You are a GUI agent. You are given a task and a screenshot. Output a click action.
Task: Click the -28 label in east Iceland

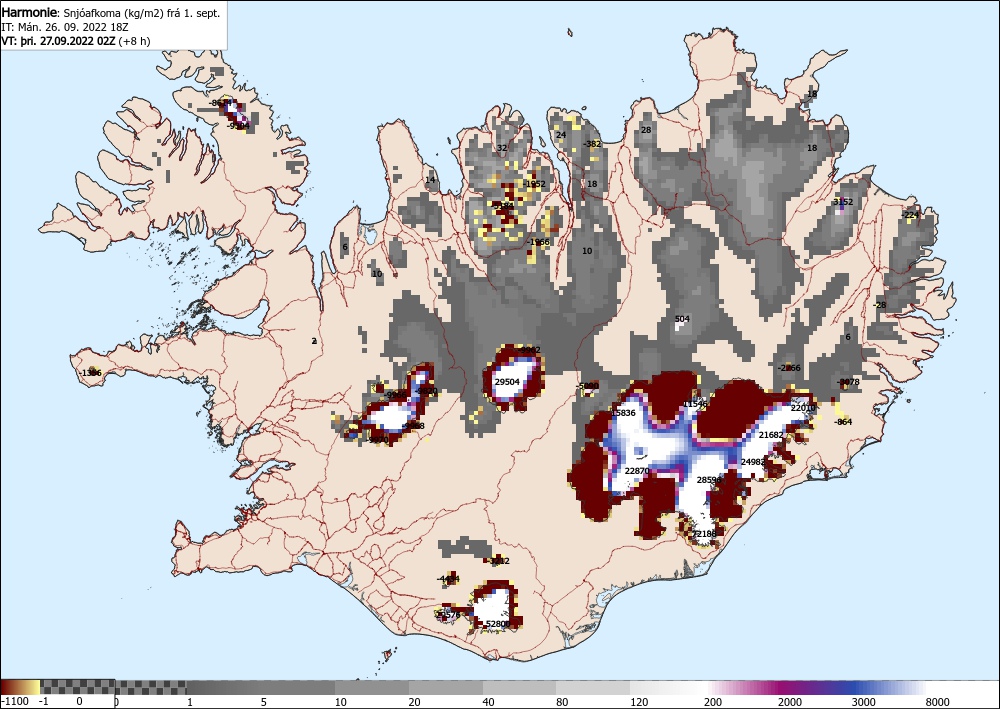pos(879,305)
